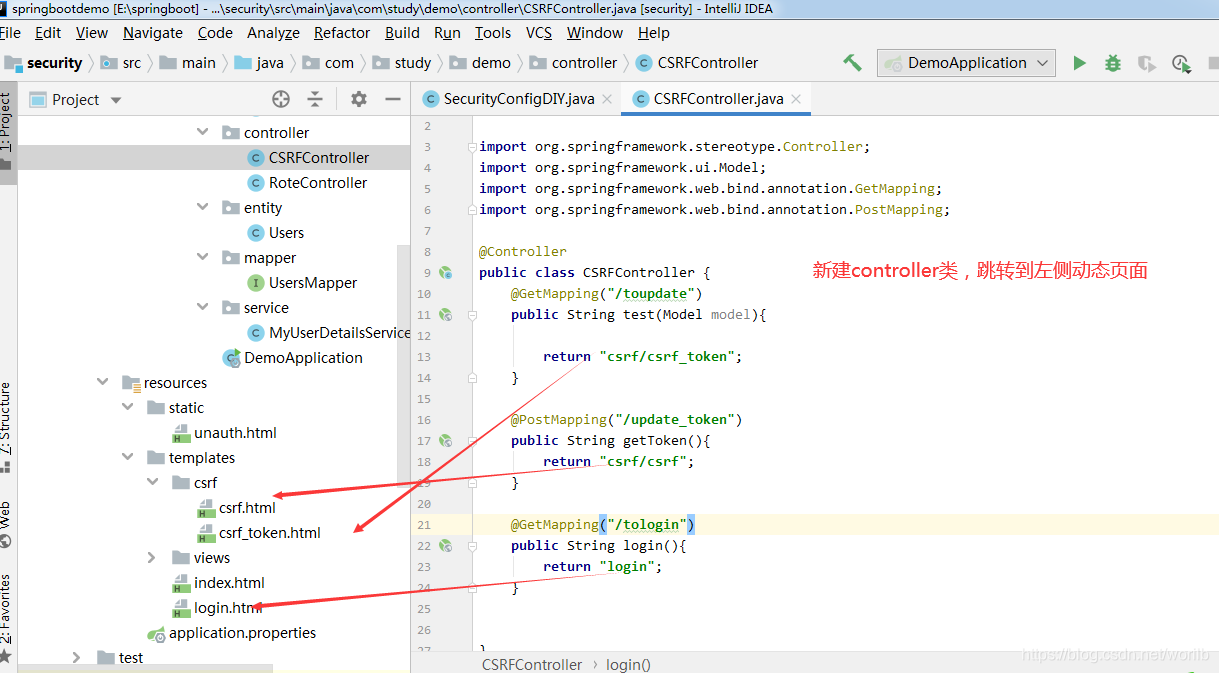Open the Build menu
The width and height of the screenshot is (1219, 673).
tap(402, 32)
